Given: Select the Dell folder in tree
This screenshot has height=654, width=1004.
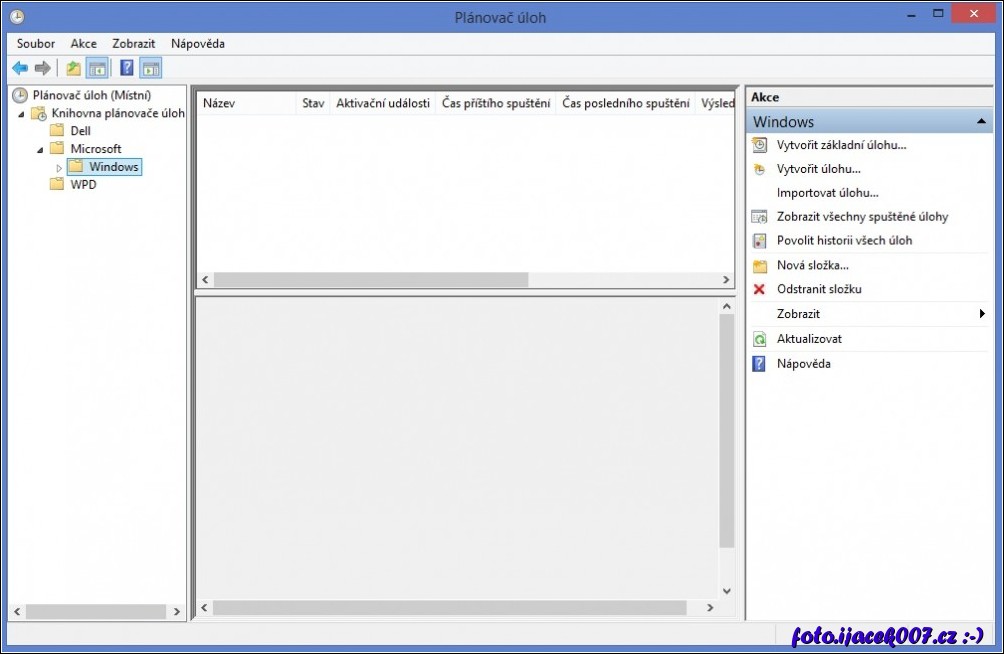Looking at the screenshot, I should point(80,131).
